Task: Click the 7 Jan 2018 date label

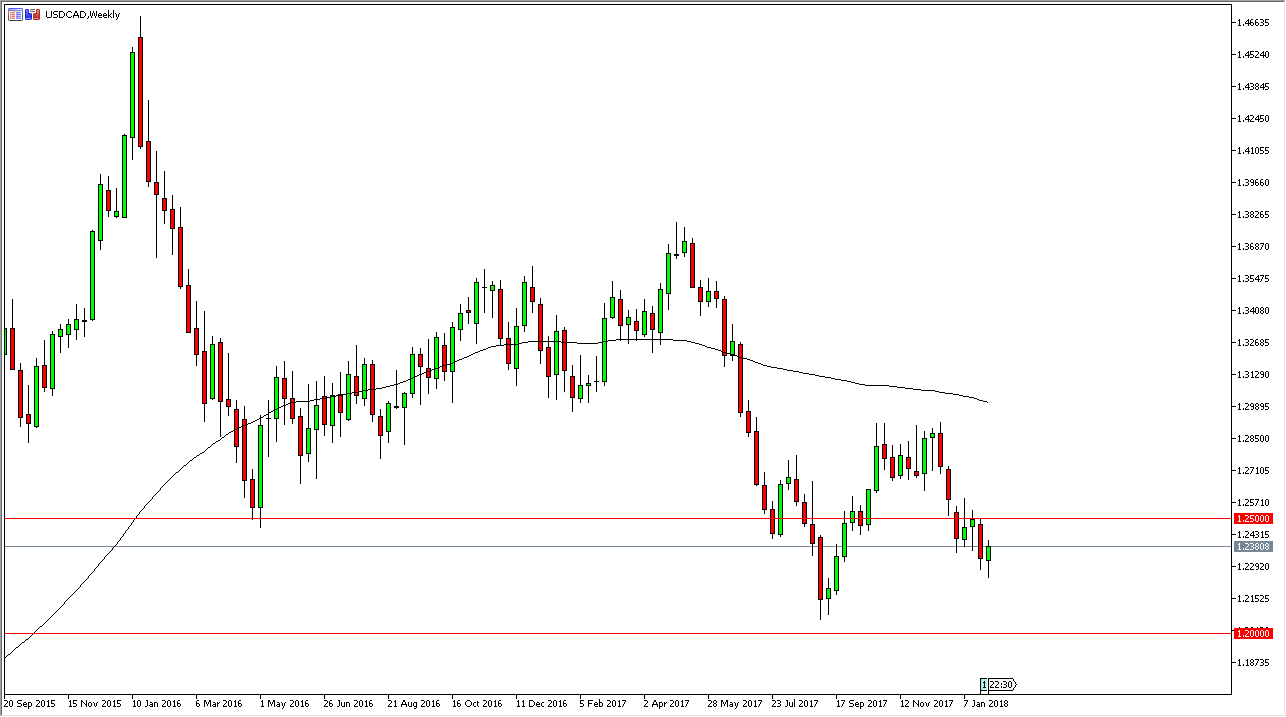Action: tap(987, 704)
